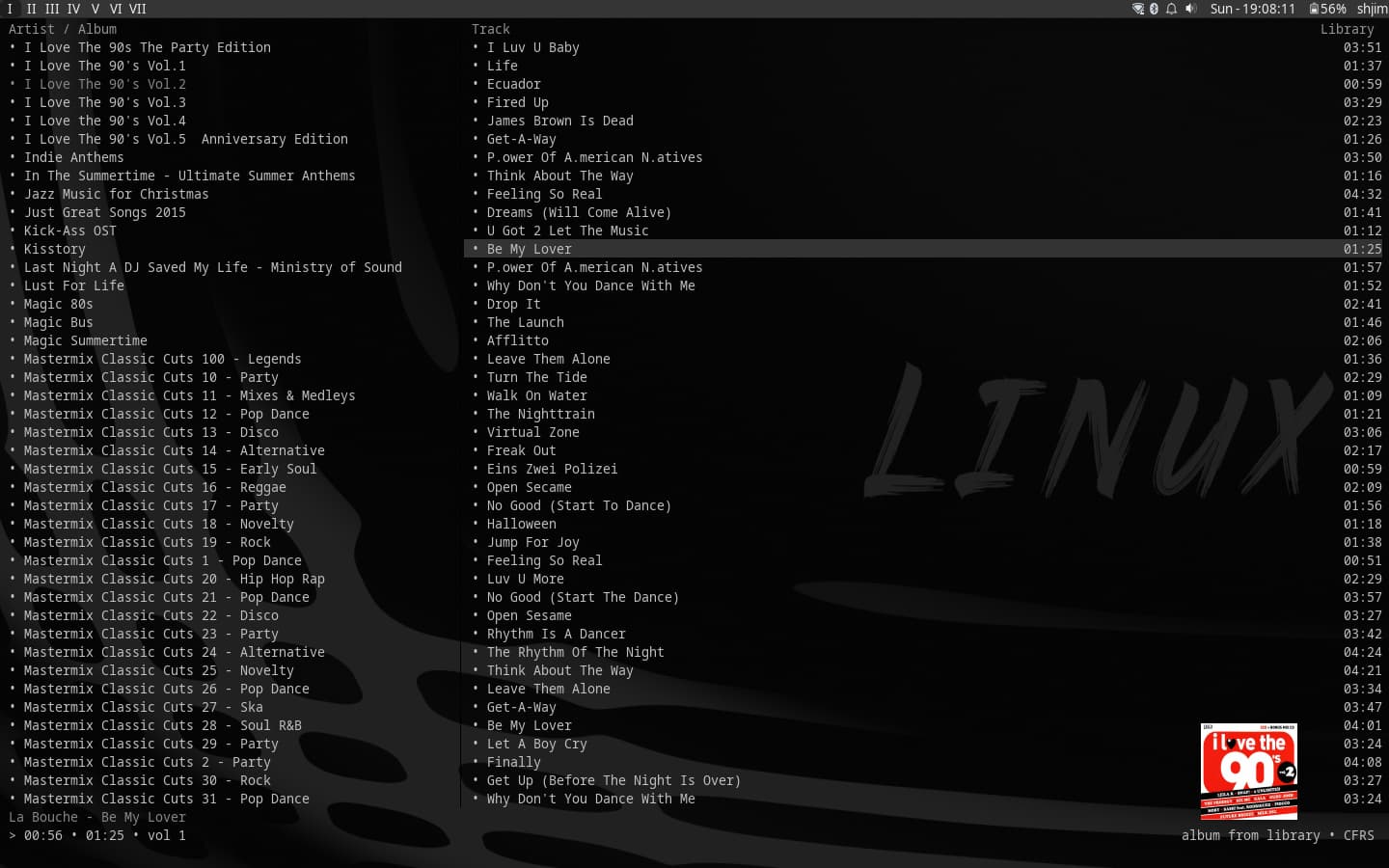Select Last Night A DJ Saved My Life album

click(213, 267)
